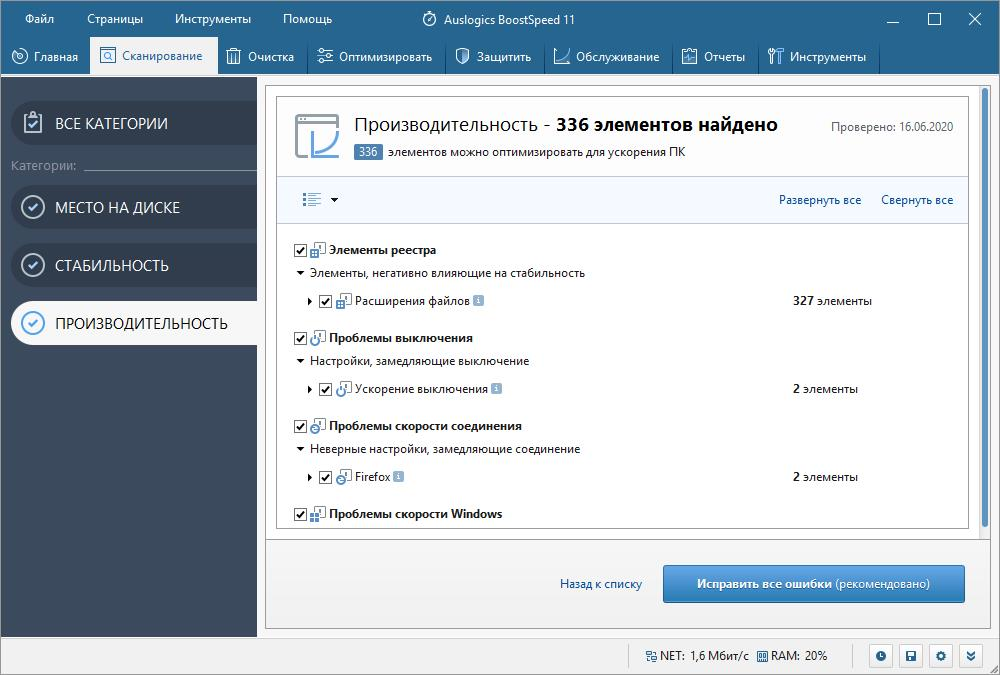Screen dimensions: 1000x675
Task: Click Развернуть все link
Action: (820, 200)
